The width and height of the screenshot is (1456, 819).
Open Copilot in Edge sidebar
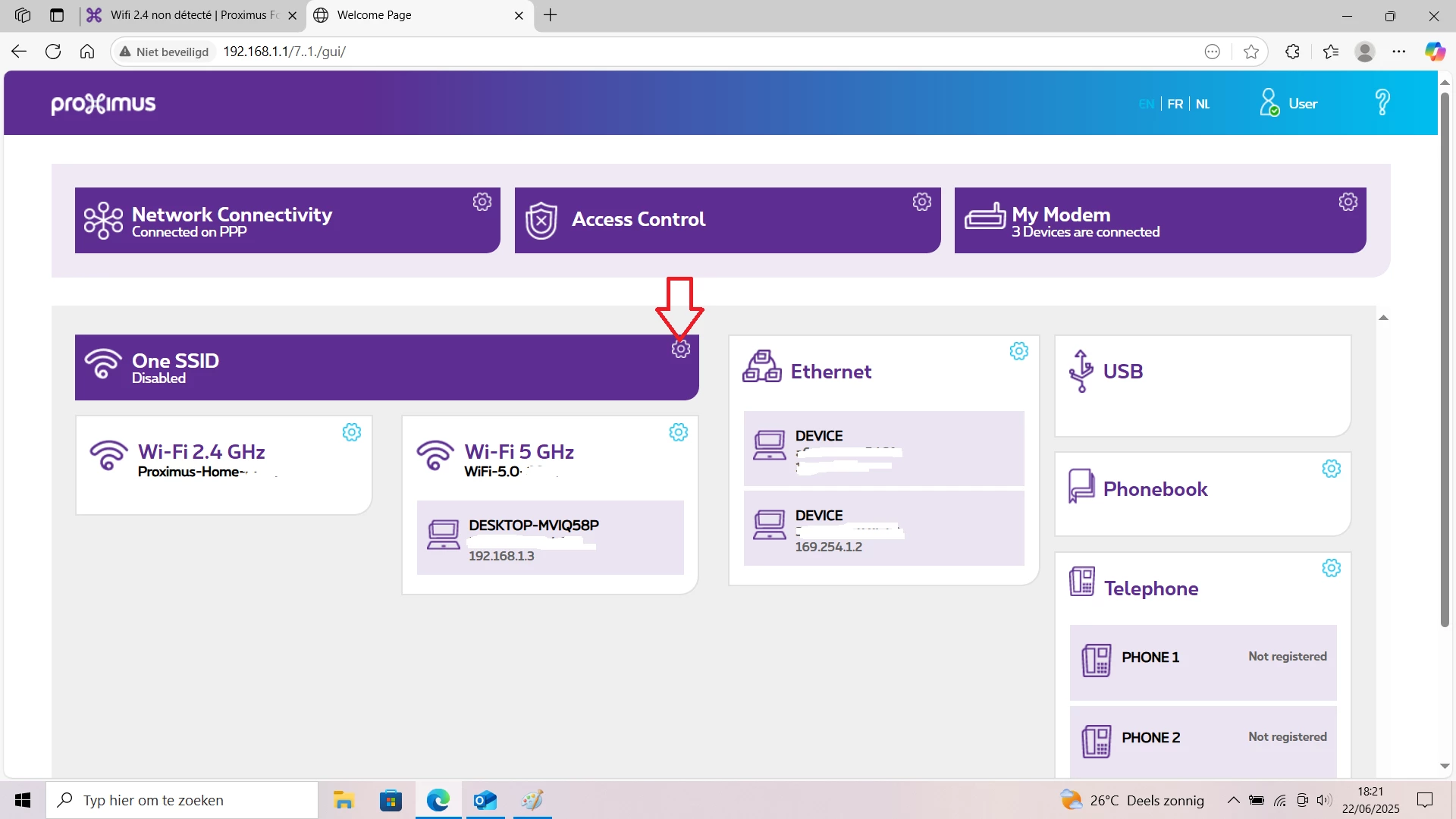pos(1435,52)
